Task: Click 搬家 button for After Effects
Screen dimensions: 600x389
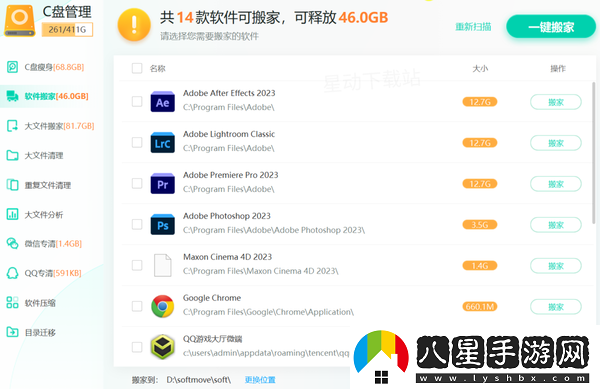Action: [x=556, y=102]
